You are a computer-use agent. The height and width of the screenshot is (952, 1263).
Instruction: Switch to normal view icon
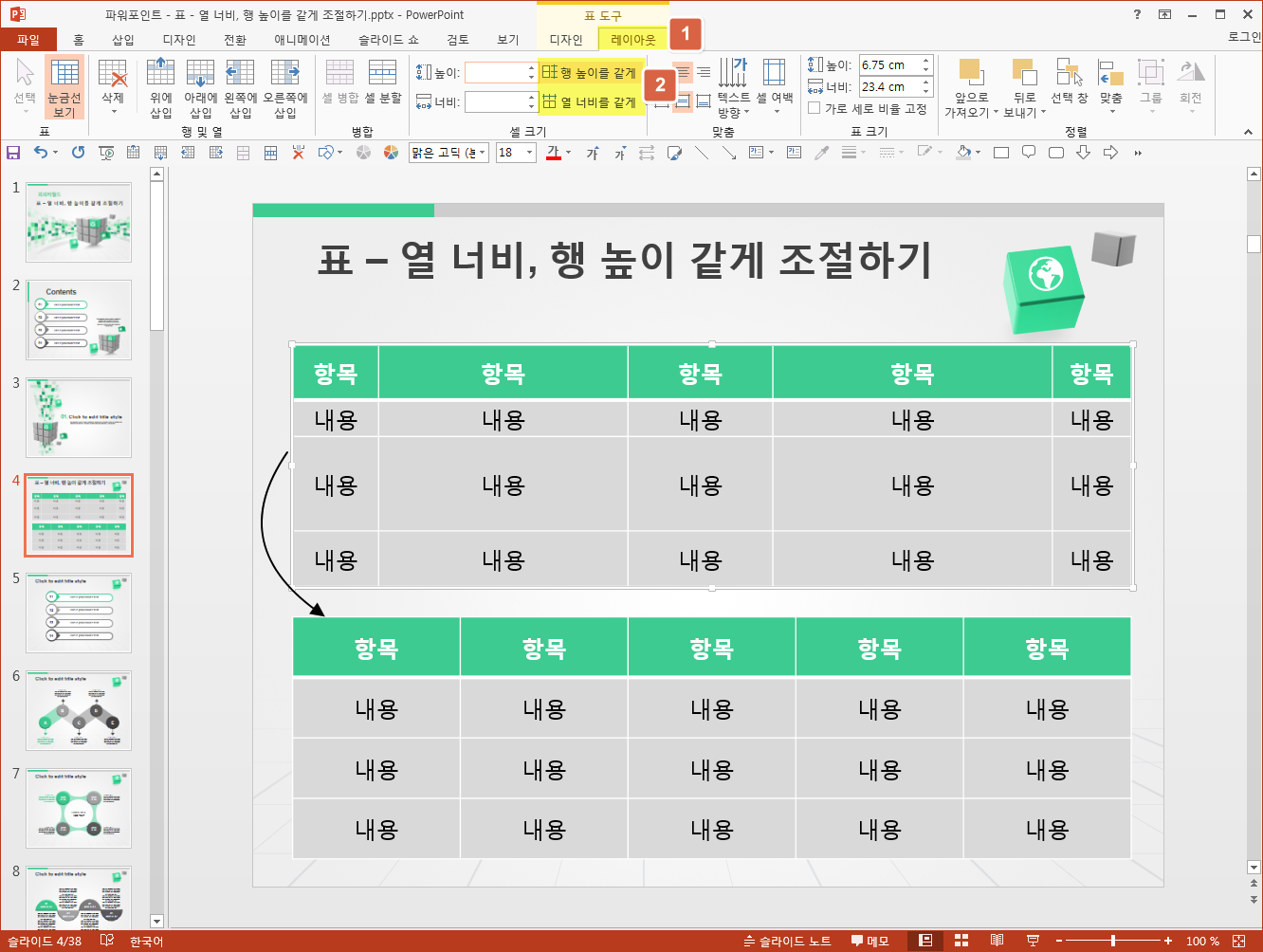click(x=925, y=941)
